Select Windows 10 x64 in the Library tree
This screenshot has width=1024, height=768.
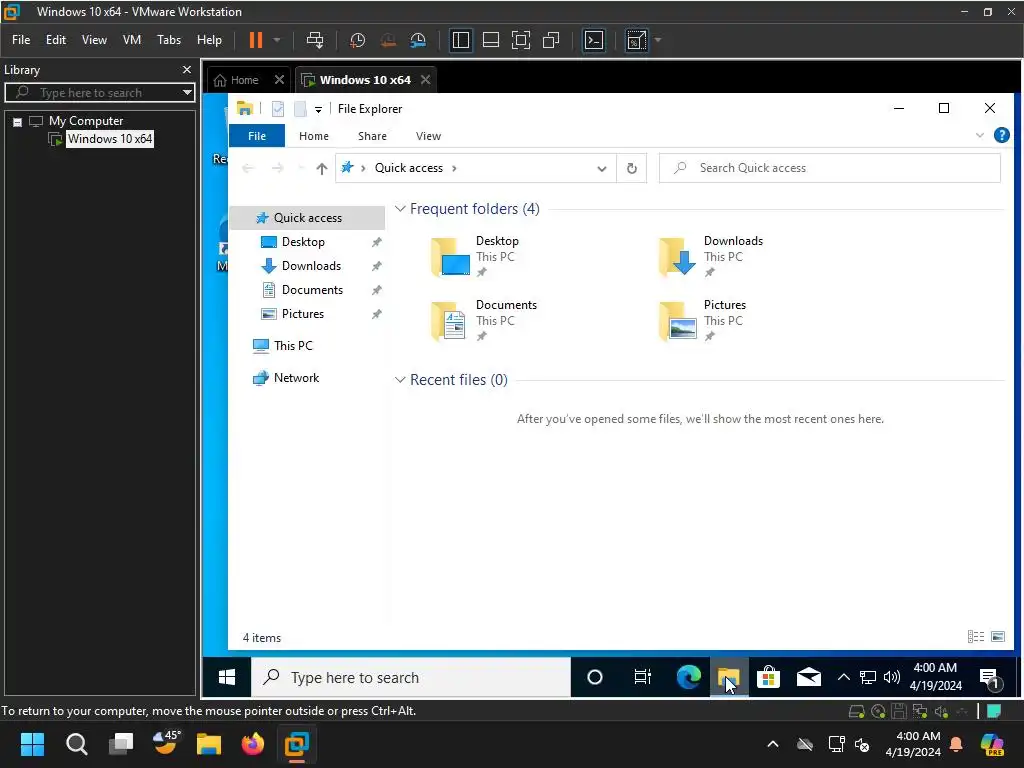point(109,139)
